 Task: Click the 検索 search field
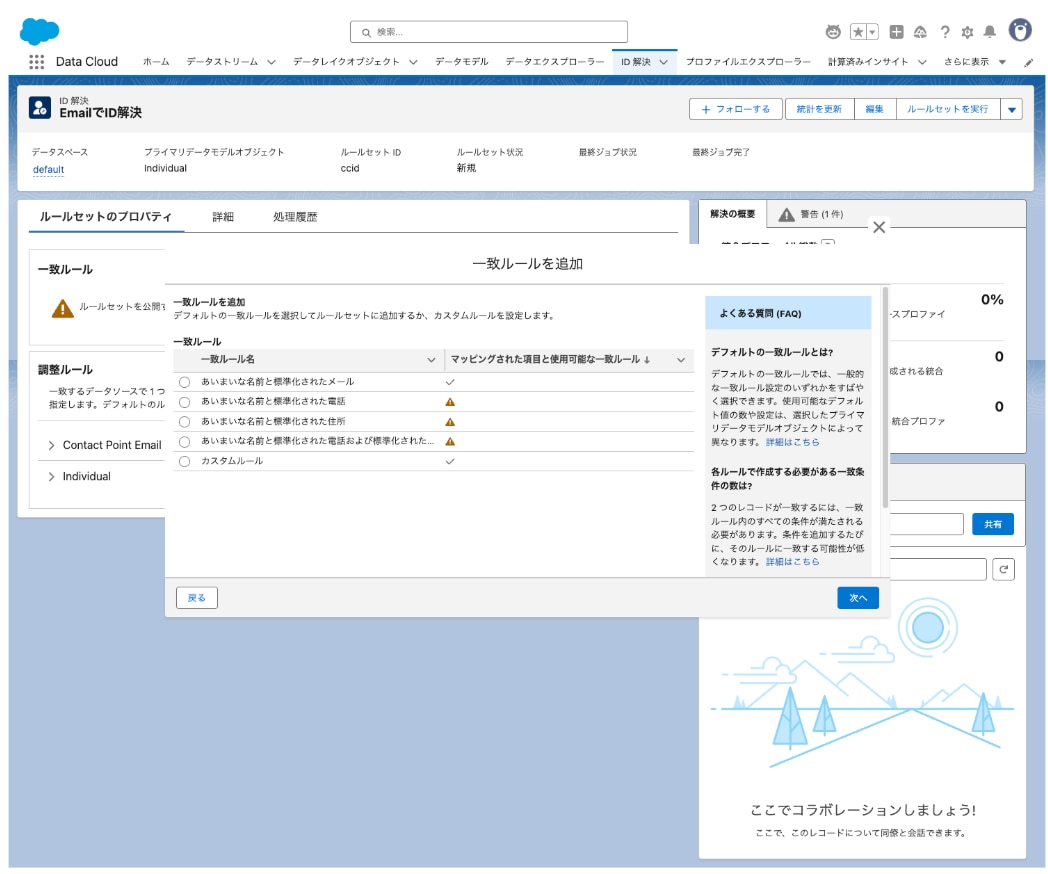[489, 32]
